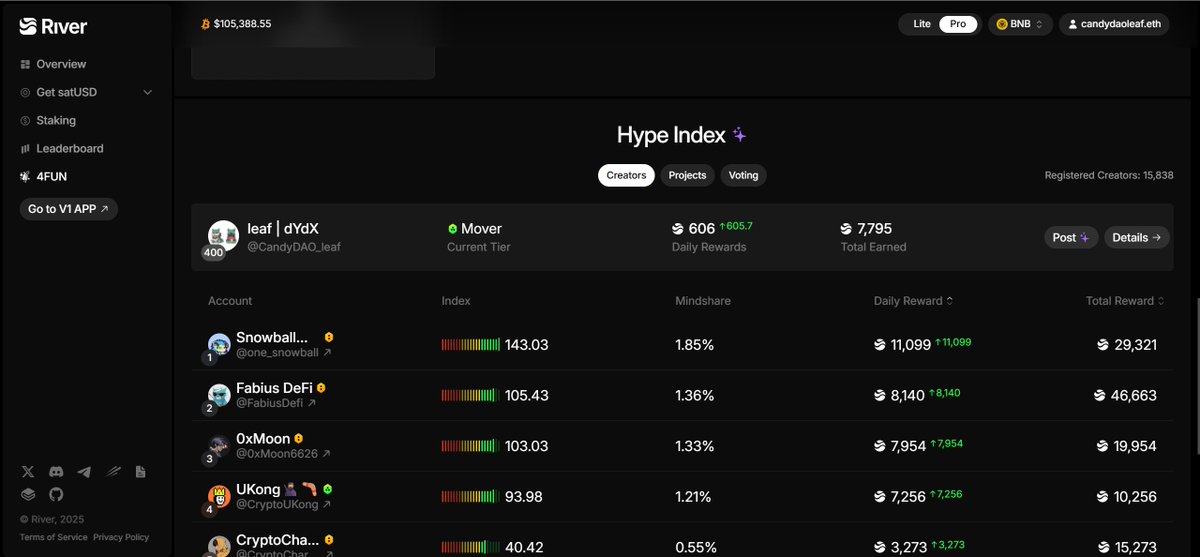Click the gold badge beside 0xMoon
Viewport: 1200px width, 557px height.
[x=298, y=438]
